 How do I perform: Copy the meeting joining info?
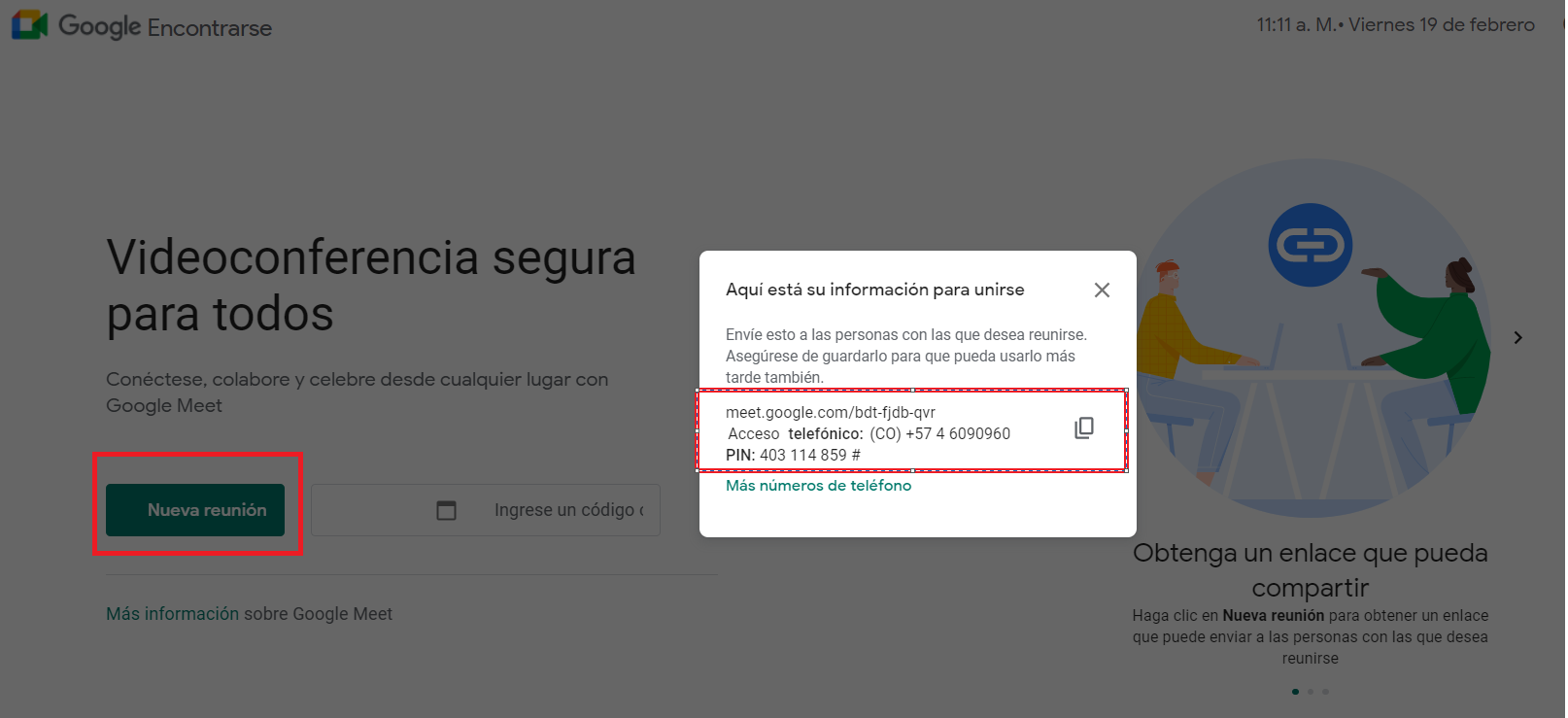click(x=1084, y=428)
